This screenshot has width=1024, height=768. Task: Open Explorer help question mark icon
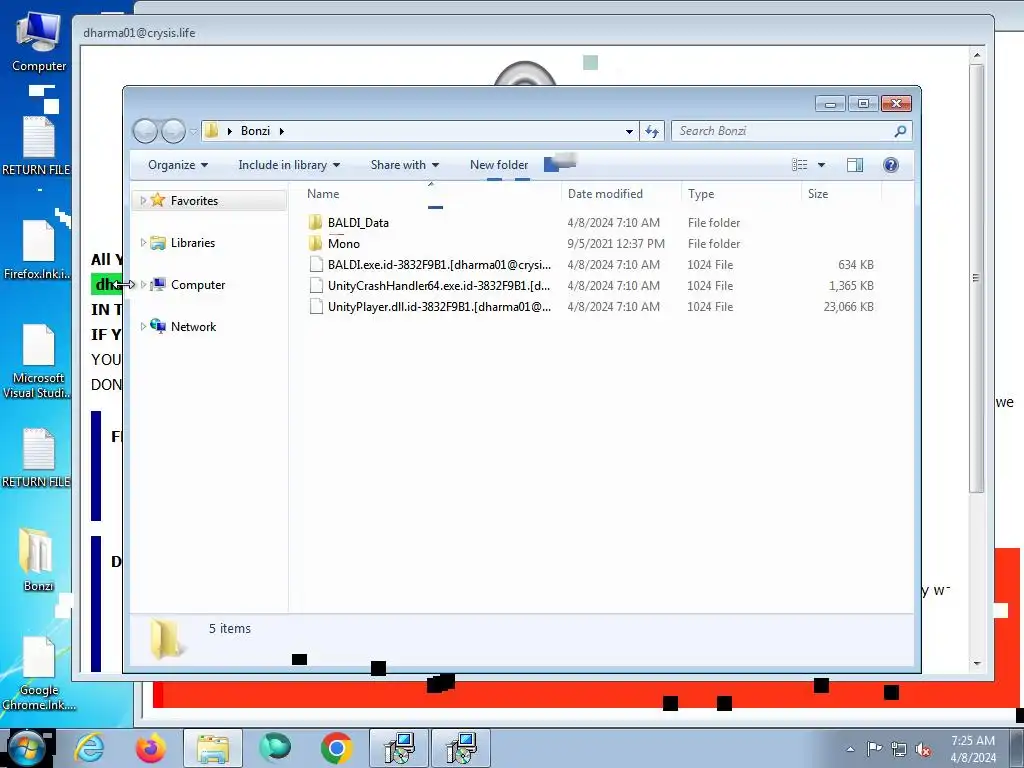[891, 165]
